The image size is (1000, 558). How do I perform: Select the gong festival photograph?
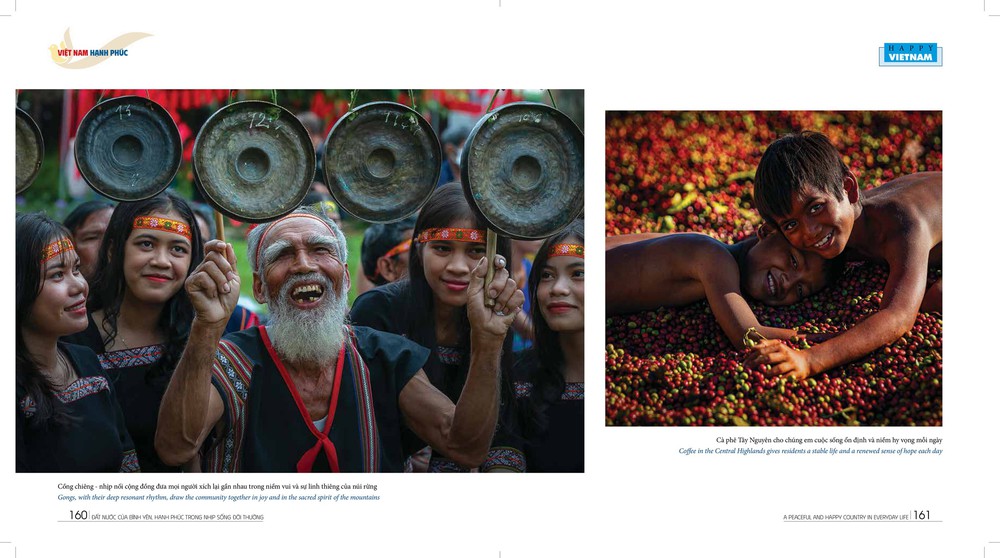[x=300, y=281]
